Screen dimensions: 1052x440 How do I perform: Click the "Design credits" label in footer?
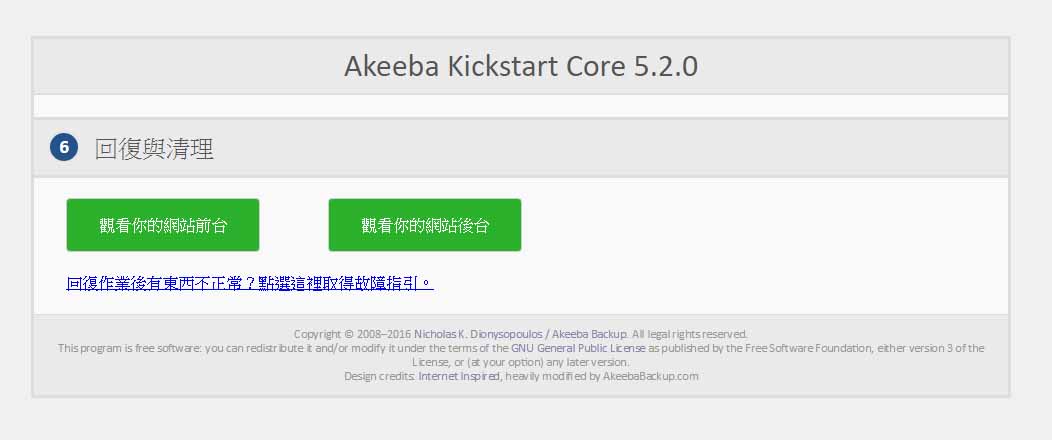click(x=379, y=376)
